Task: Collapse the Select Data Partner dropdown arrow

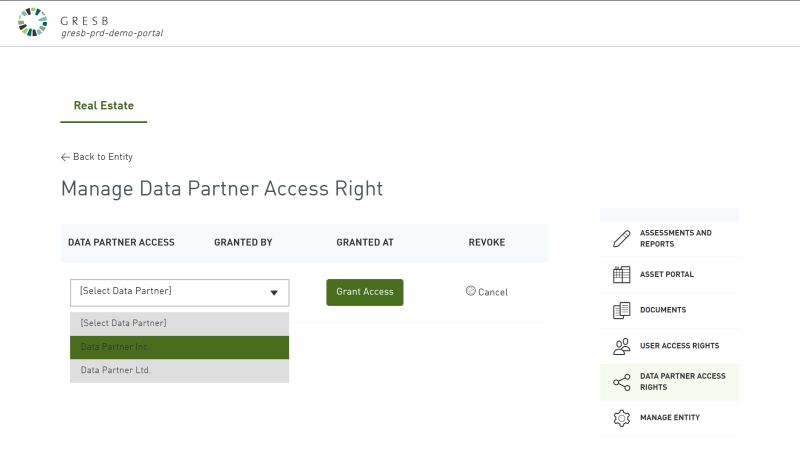Action: [x=274, y=293]
